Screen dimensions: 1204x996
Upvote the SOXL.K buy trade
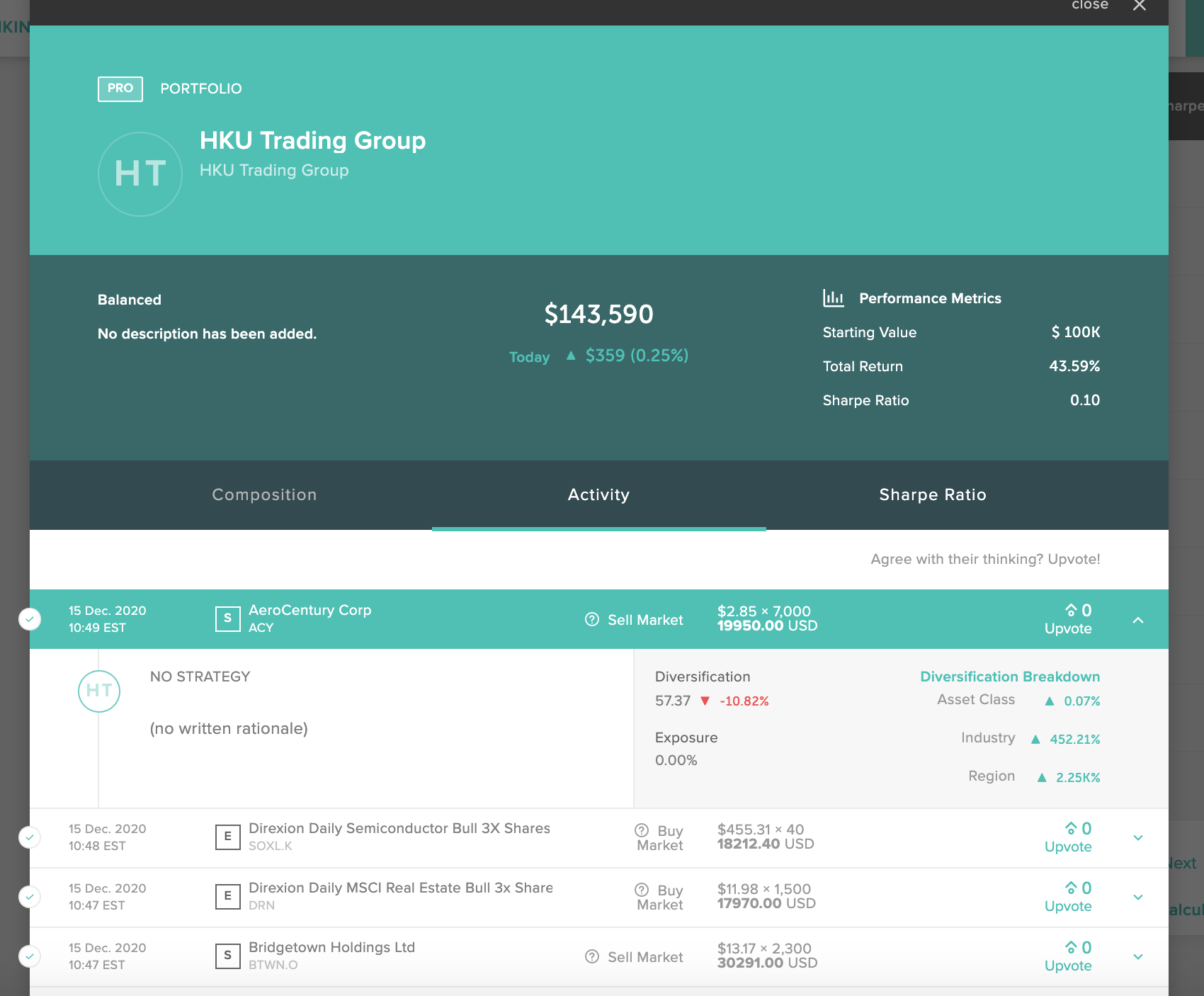click(1068, 837)
